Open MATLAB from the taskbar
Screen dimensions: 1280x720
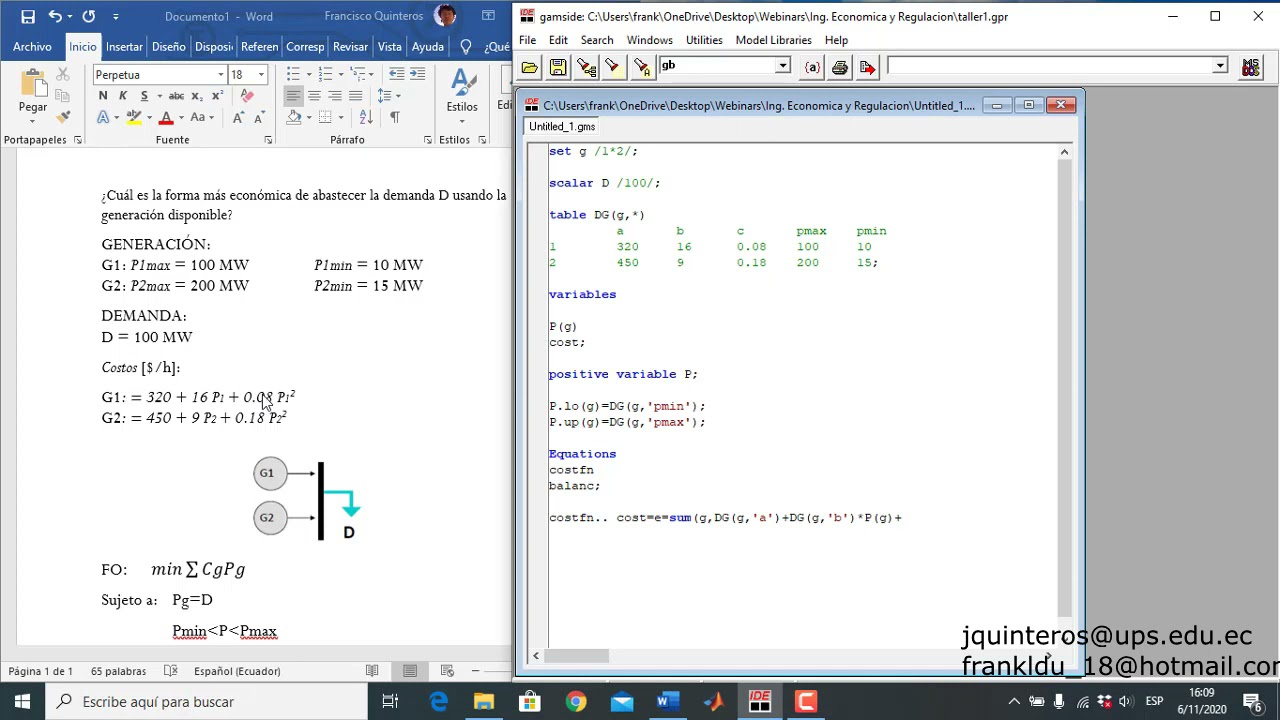(713, 701)
